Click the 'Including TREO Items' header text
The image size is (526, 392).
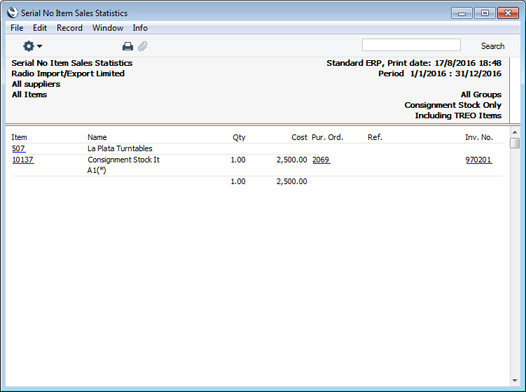458,115
